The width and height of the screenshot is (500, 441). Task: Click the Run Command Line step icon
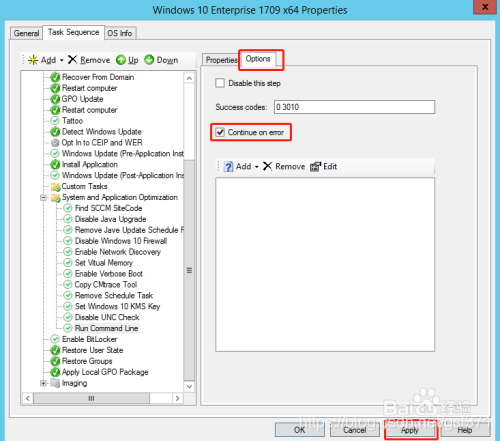coord(68,328)
